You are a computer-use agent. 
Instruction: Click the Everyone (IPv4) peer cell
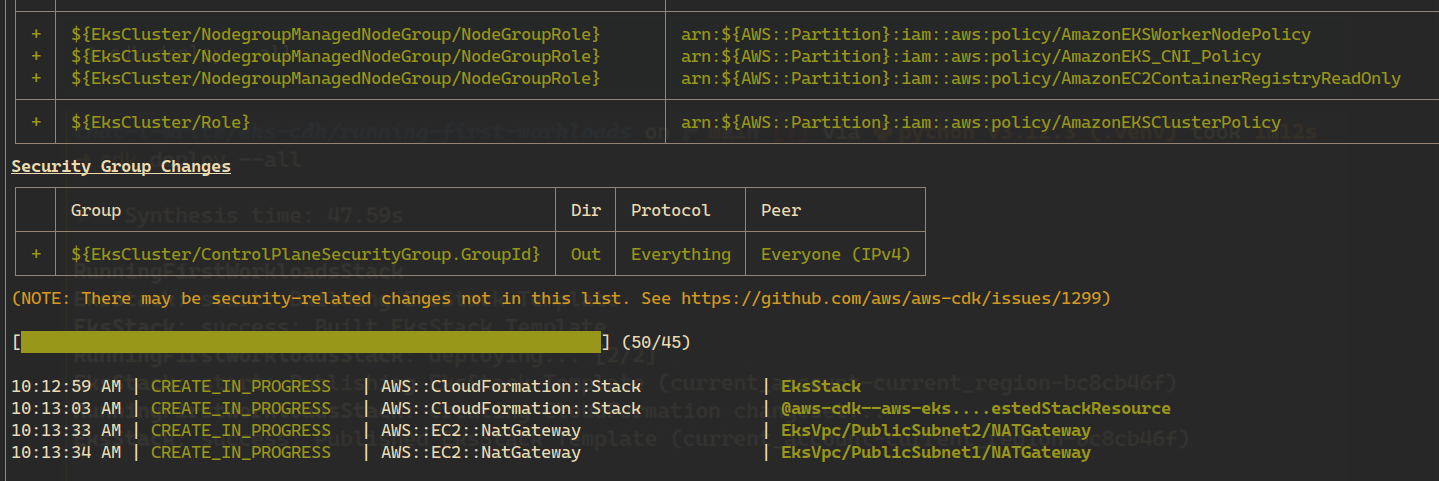(x=836, y=254)
